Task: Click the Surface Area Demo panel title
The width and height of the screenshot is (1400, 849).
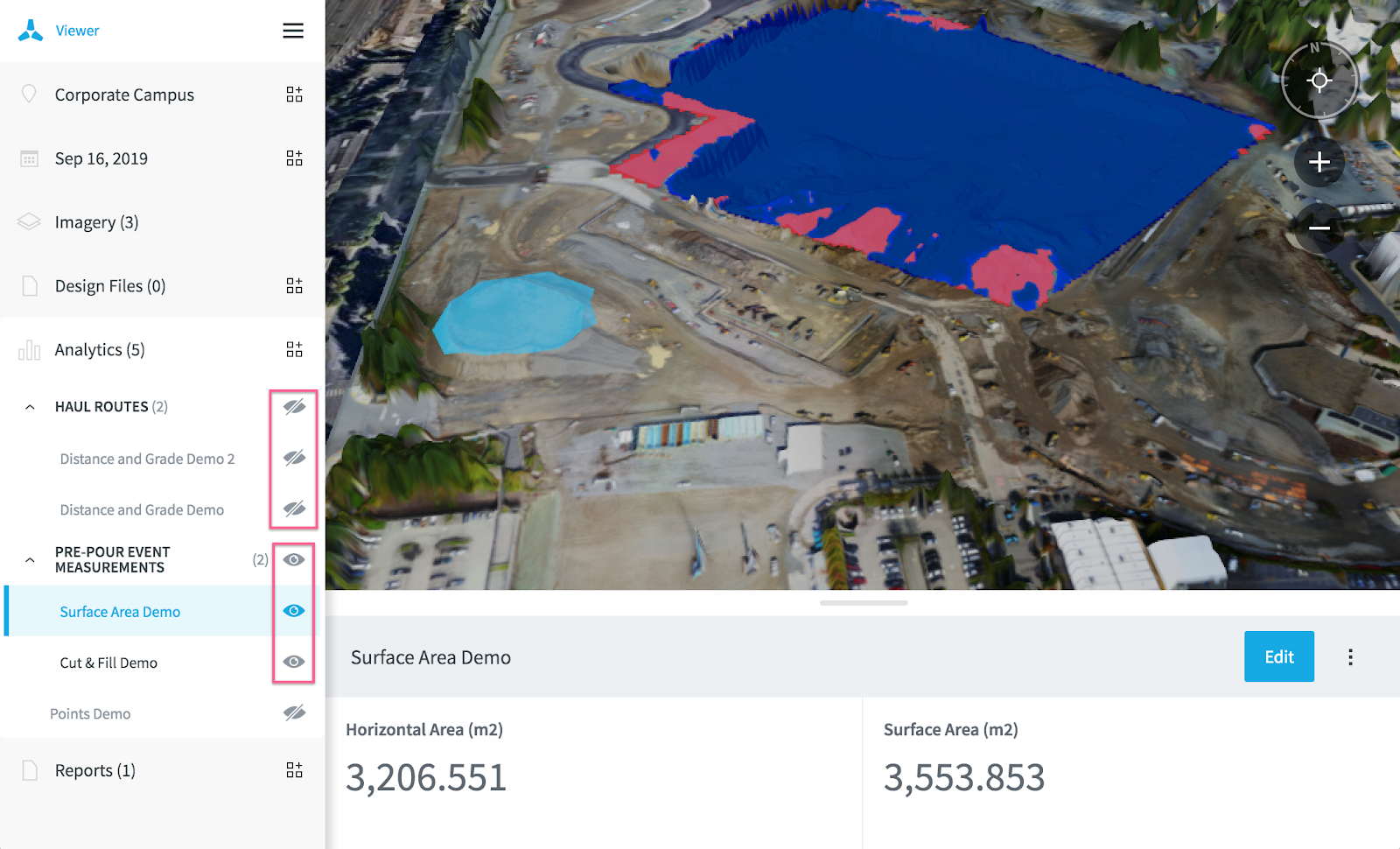Action: pyautogui.click(x=430, y=657)
